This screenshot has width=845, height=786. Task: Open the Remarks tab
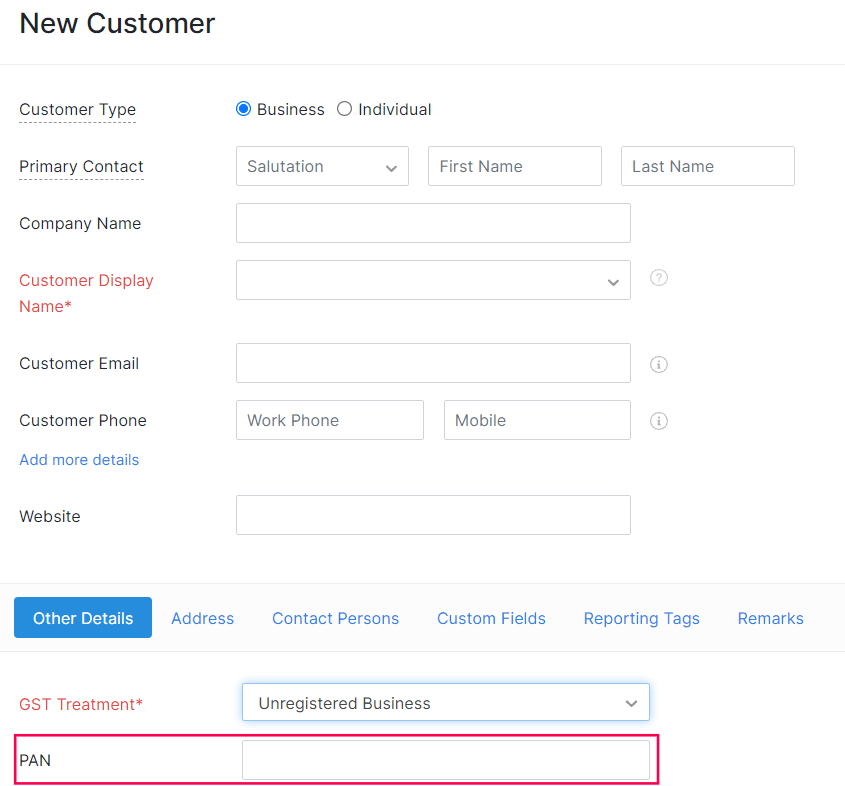tap(770, 618)
